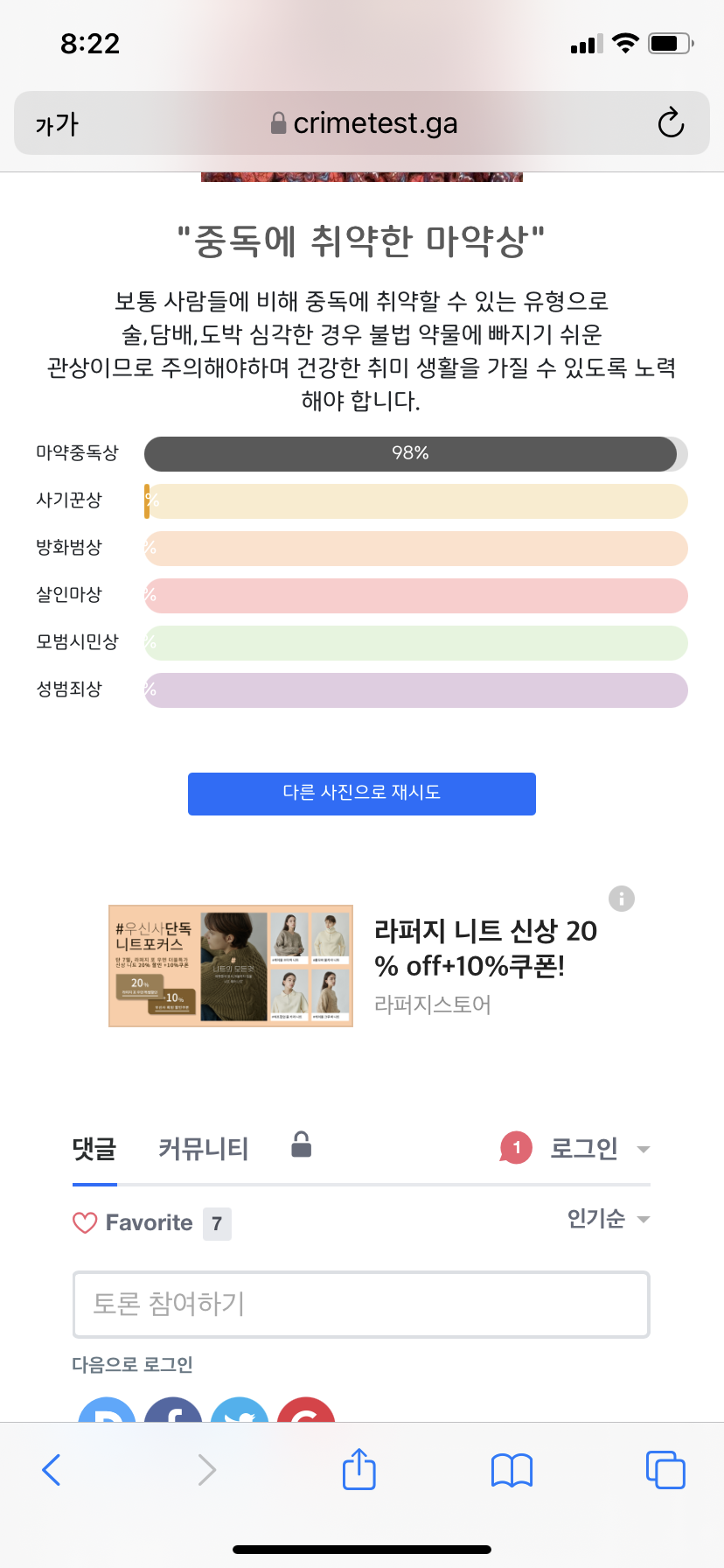724x1568 pixels.
Task: Open the Safari tabs overview
Action: coord(665,1470)
